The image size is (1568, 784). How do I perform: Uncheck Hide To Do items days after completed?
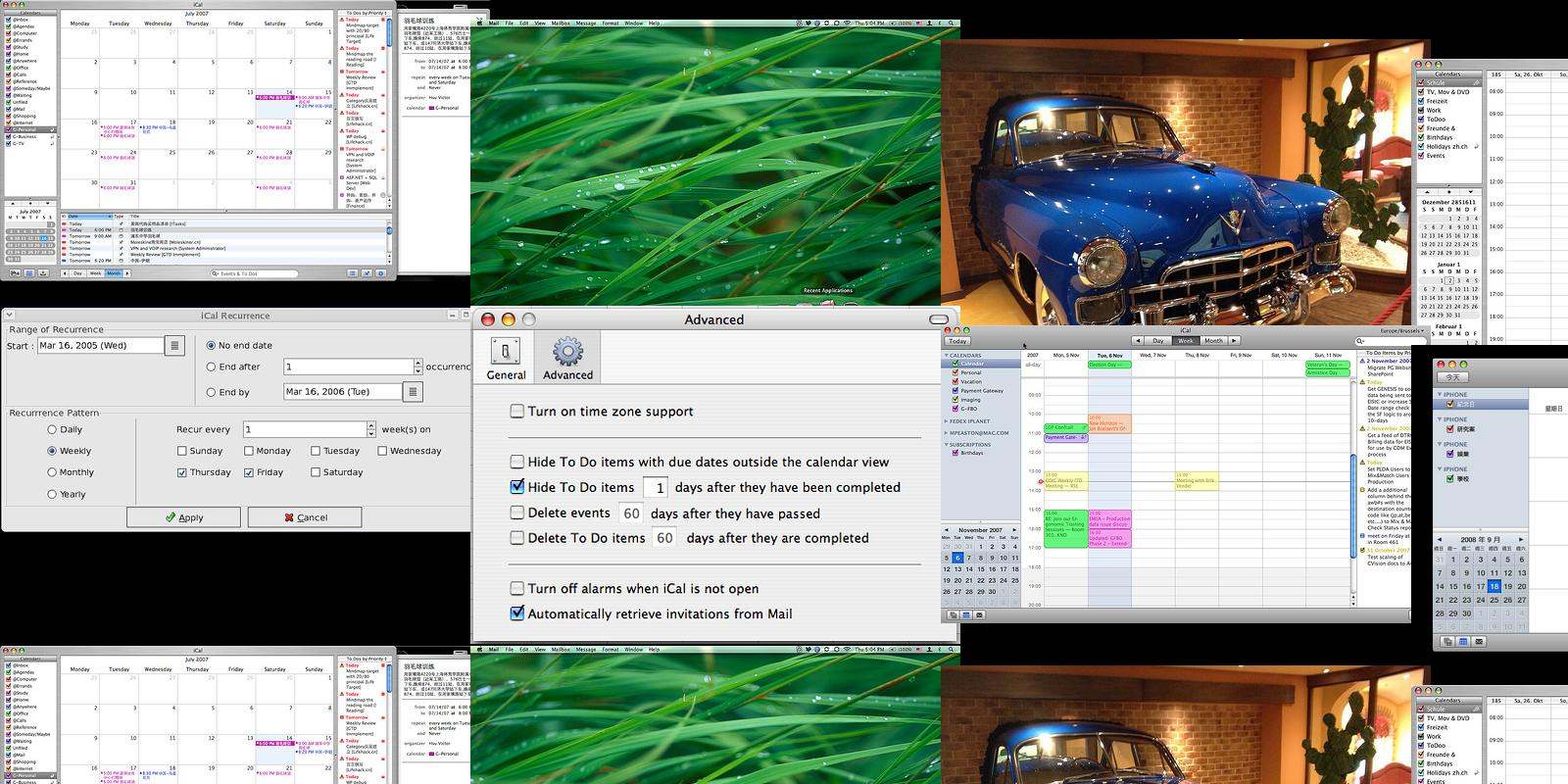(x=516, y=486)
